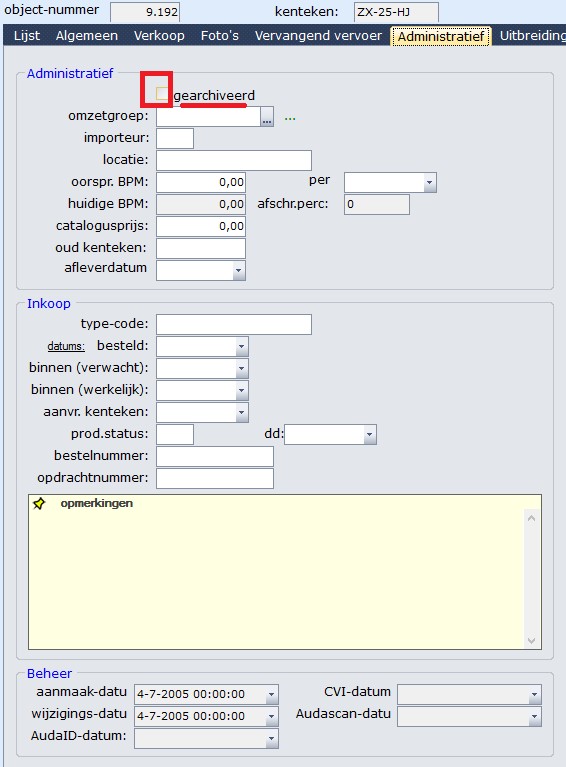Open the CVI-datum dropdown
The image size is (566, 767).
coord(535,694)
